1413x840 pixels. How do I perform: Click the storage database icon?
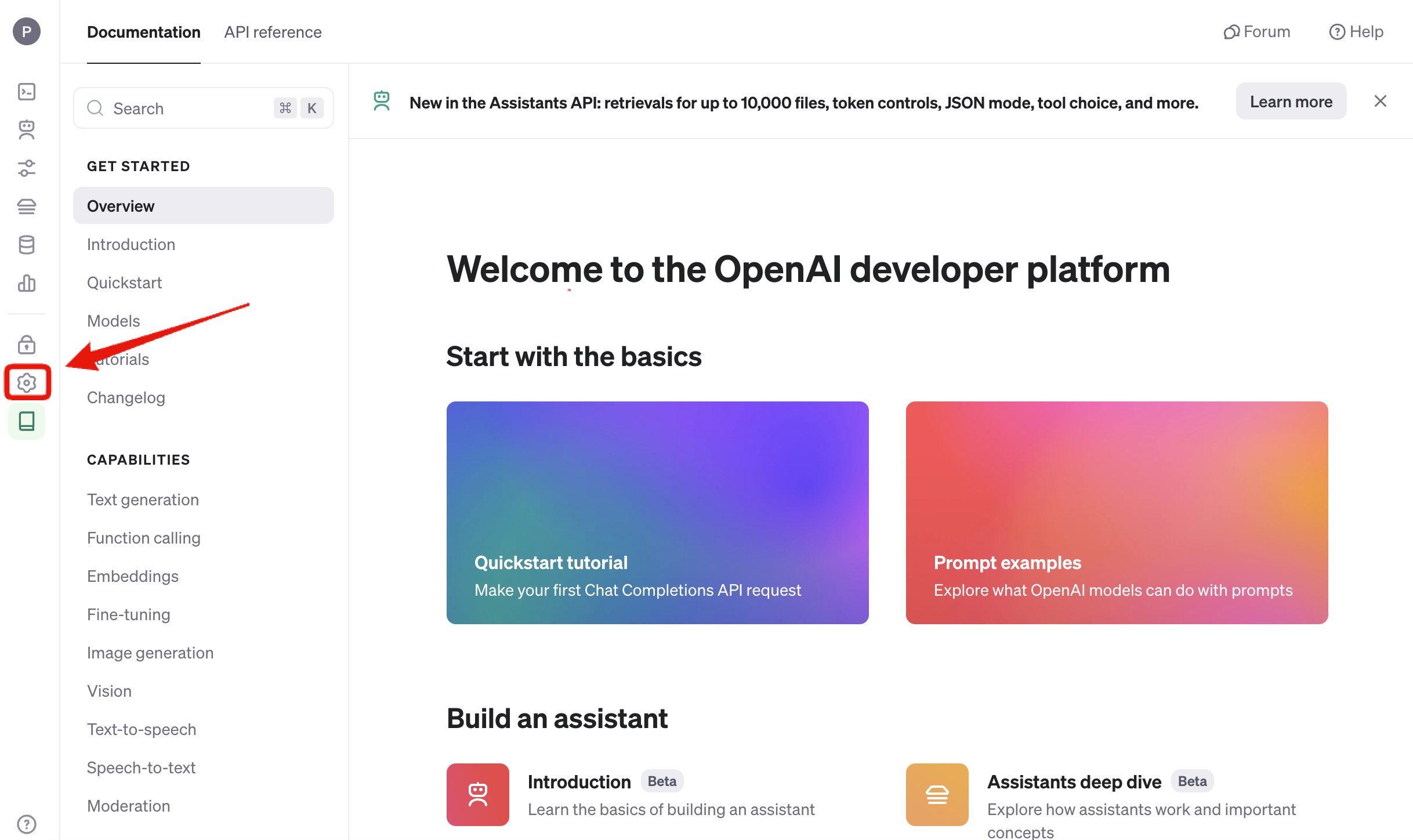click(26, 245)
